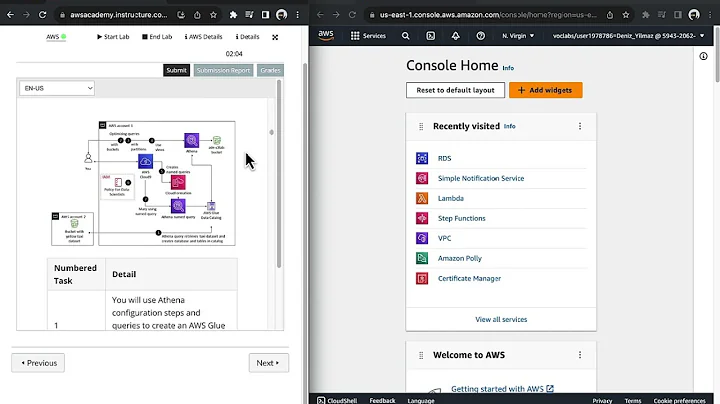Toggle side panel icon in AWS Academy browser
The width and height of the screenshot is (720, 404).
pyautogui.click(x=265, y=15)
